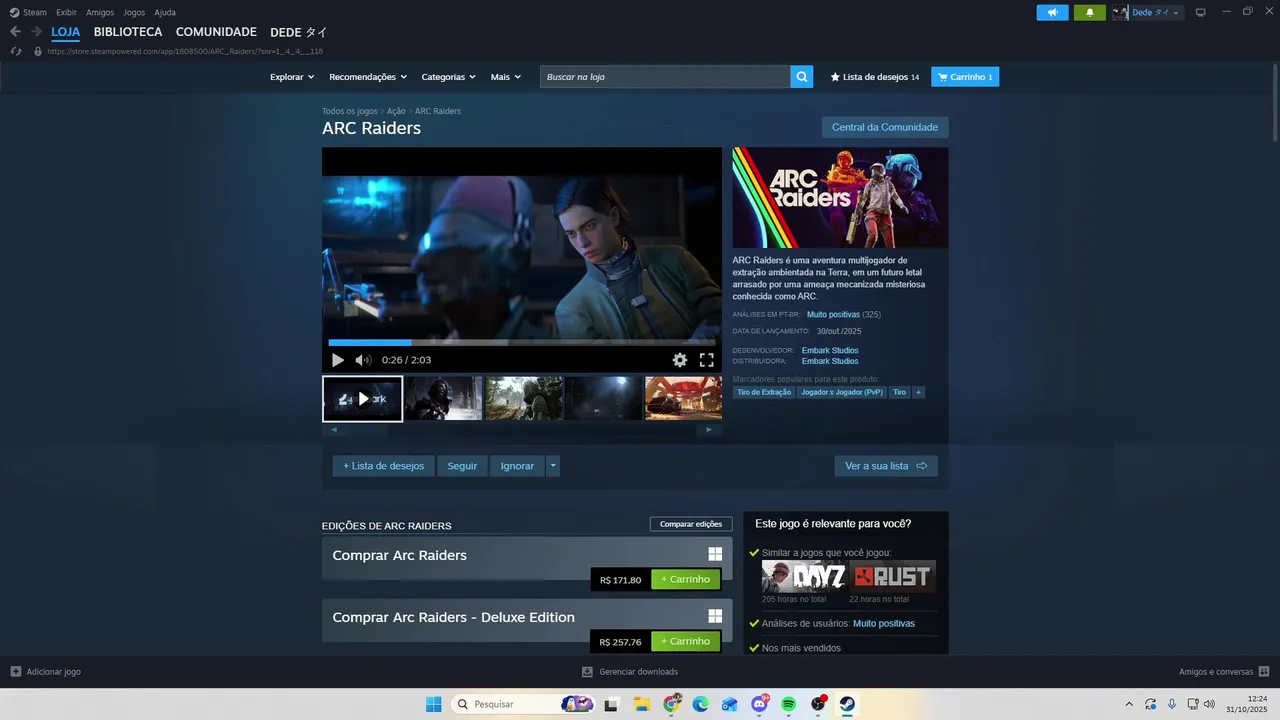Click the Seguir button

point(462,466)
